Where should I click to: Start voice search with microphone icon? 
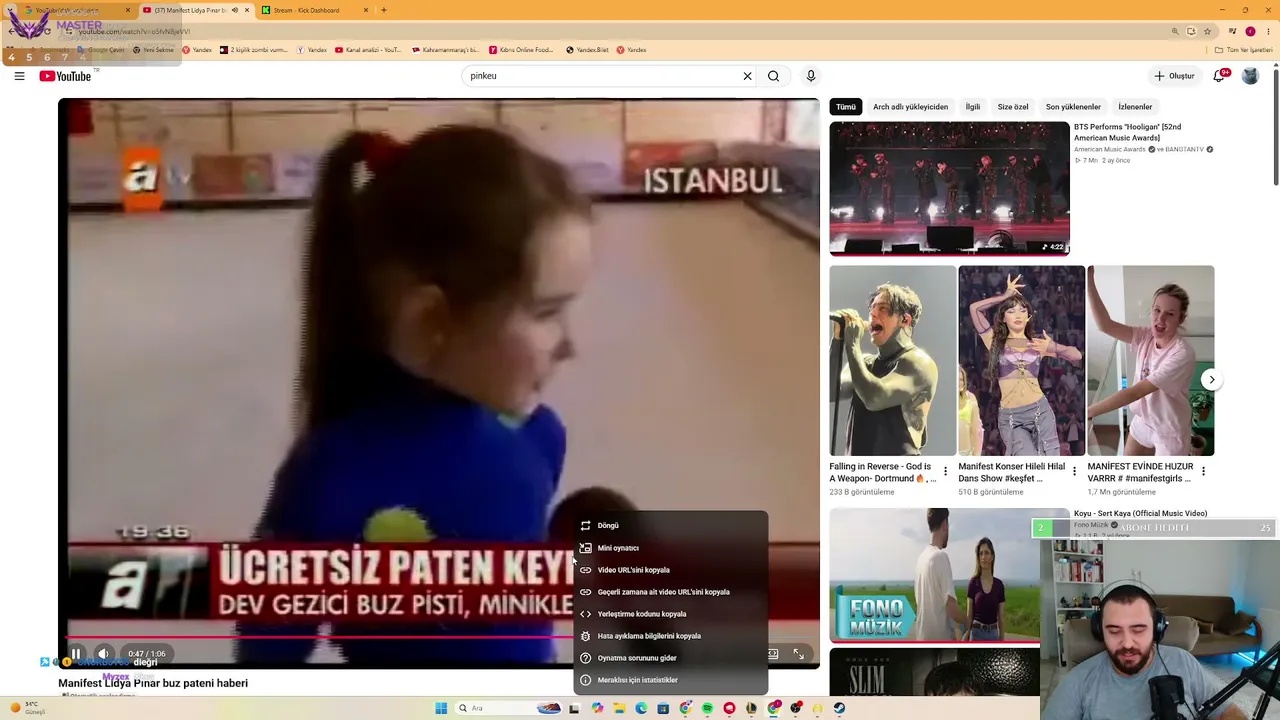point(811,76)
